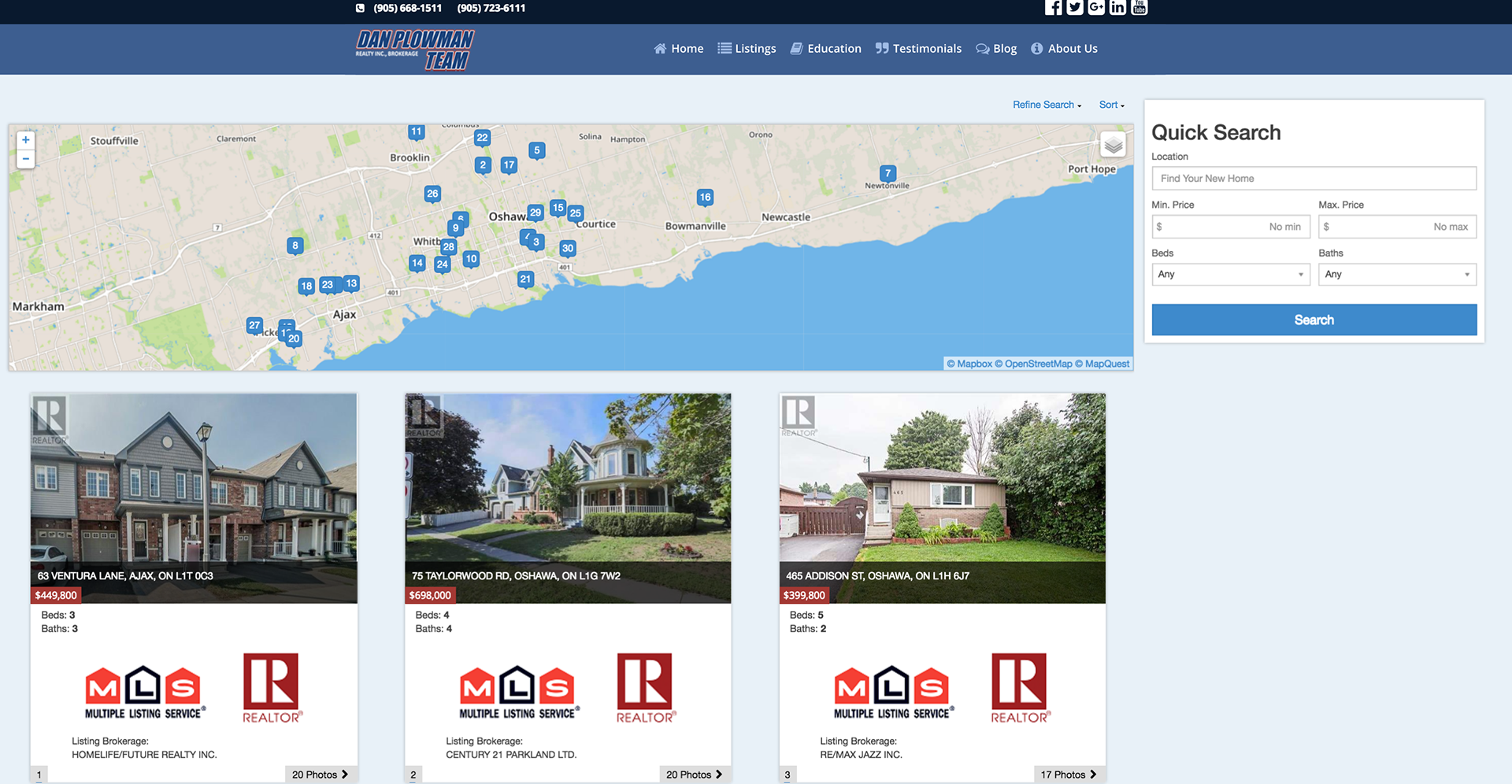Zoom out on the map

point(26,159)
